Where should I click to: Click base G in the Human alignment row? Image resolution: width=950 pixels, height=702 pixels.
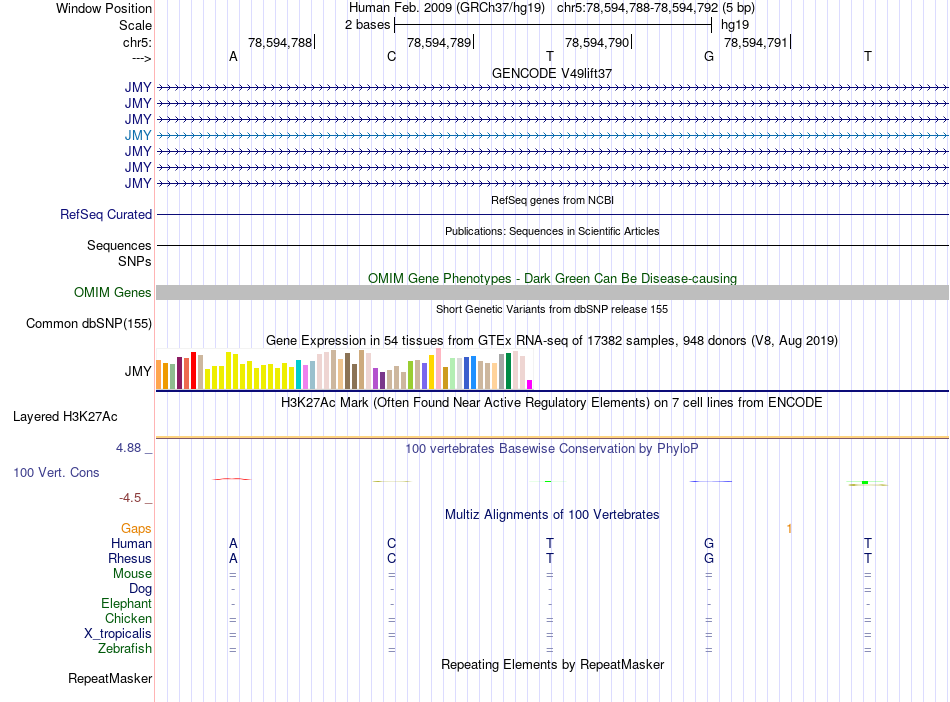[709, 543]
